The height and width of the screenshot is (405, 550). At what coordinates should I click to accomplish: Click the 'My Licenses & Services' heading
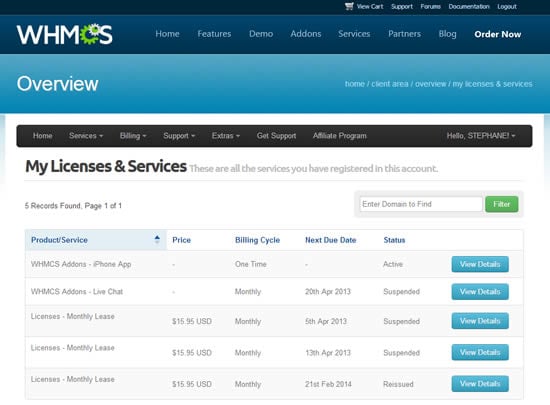pos(106,166)
